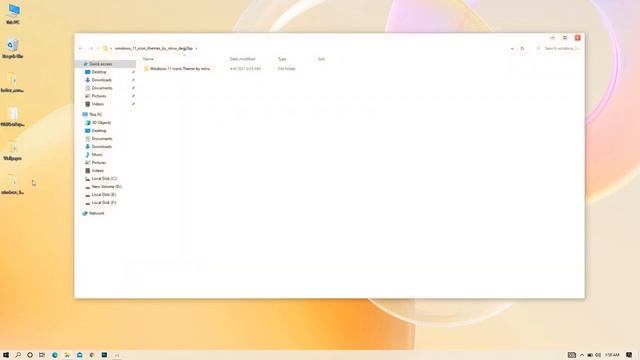The width and height of the screenshot is (640, 360).
Task: Open Pictures under This PC
Action: (99, 163)
